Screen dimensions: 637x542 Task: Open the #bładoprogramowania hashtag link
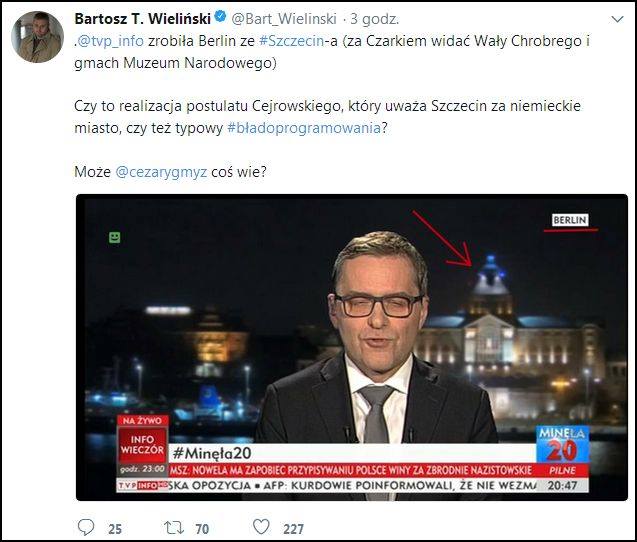pos(304,128)
